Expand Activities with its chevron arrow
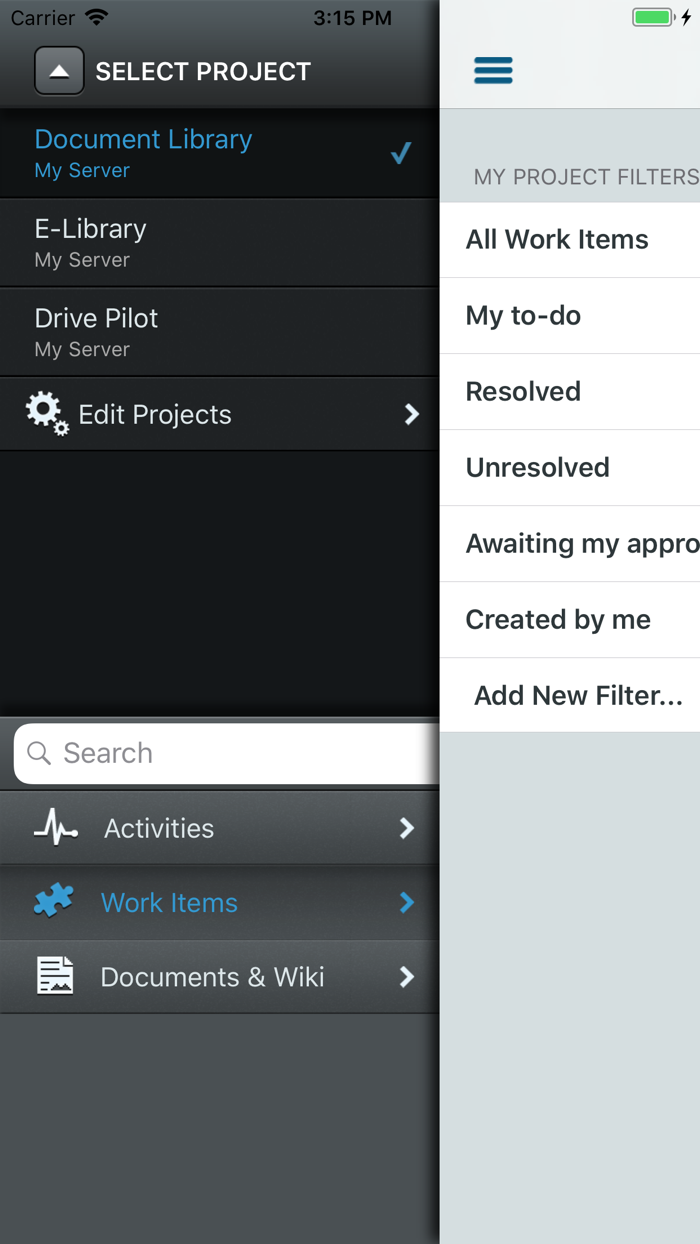 407,828
